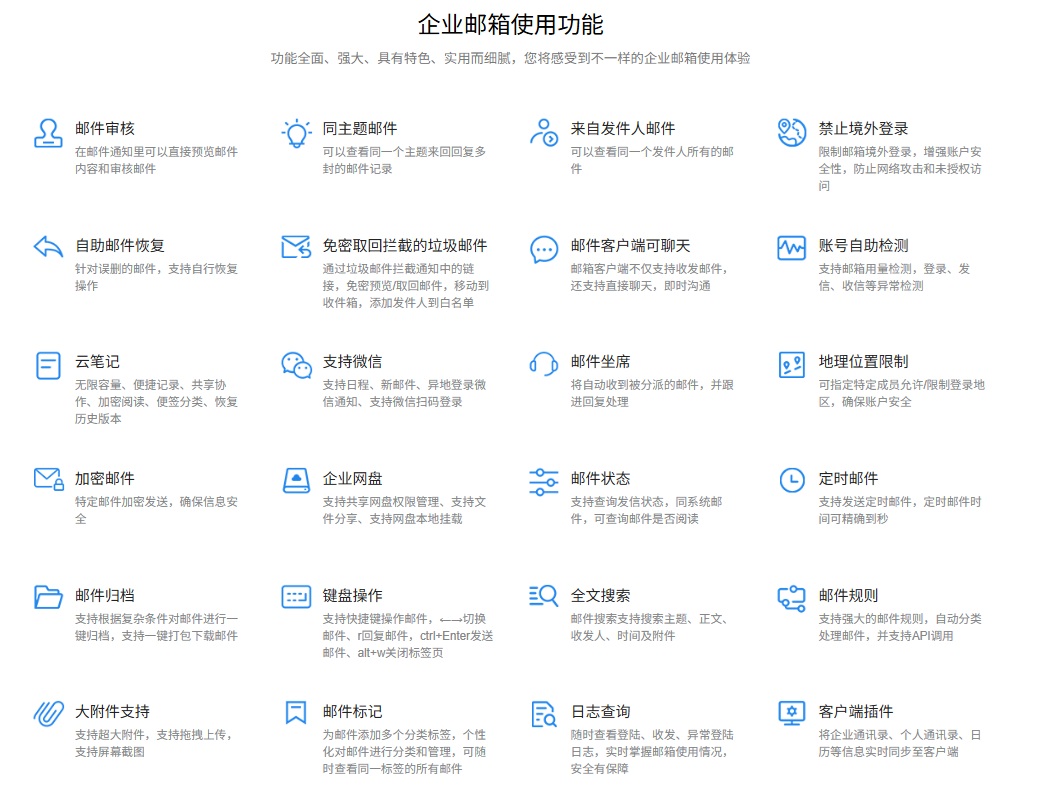Click the 免密取回拦截的垃圾邮件 heading

[405, 245]
